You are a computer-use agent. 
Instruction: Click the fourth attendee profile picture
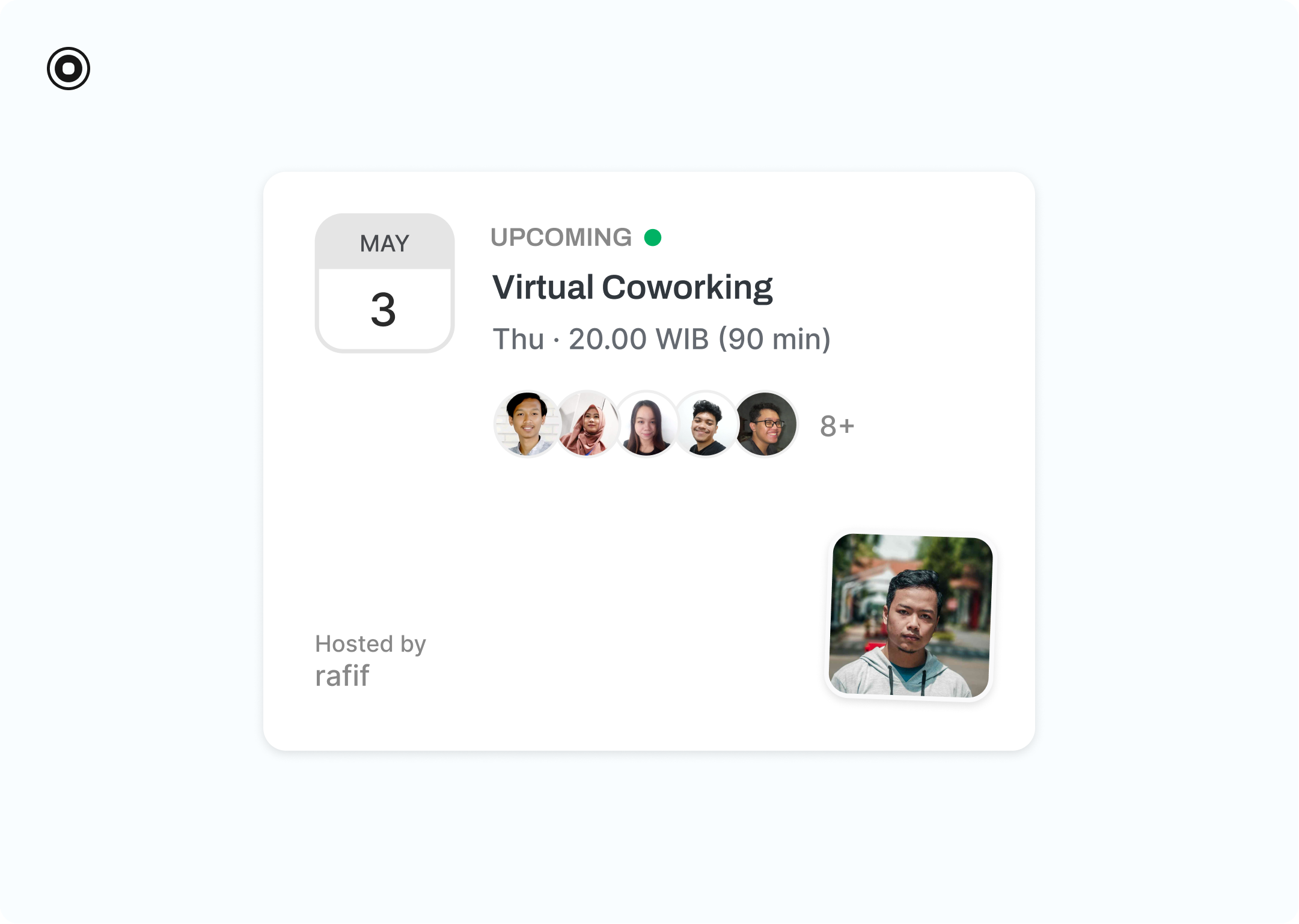[x=705, y=425]
